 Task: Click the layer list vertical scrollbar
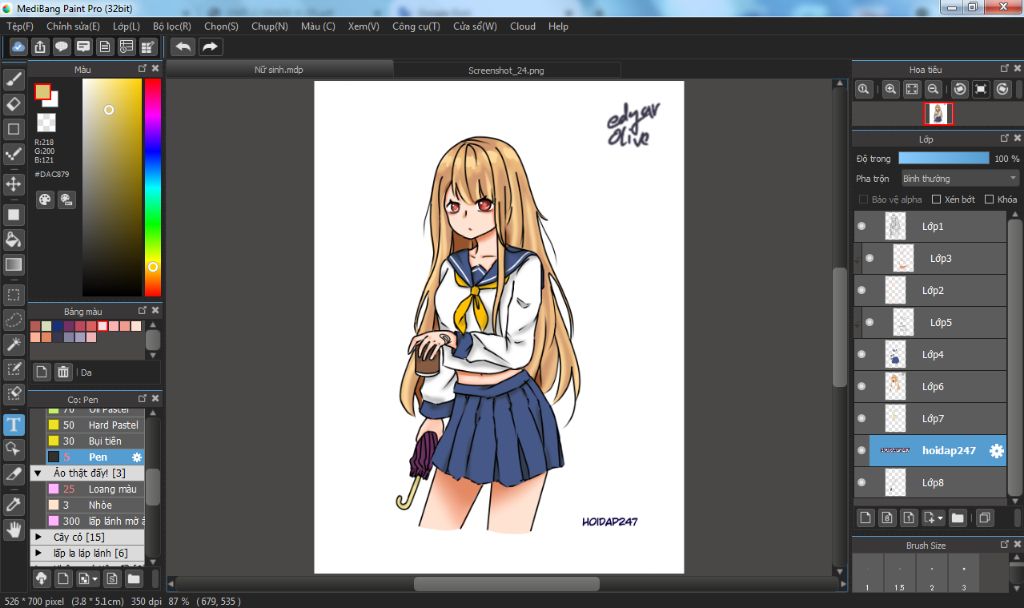click(1014, 358)
